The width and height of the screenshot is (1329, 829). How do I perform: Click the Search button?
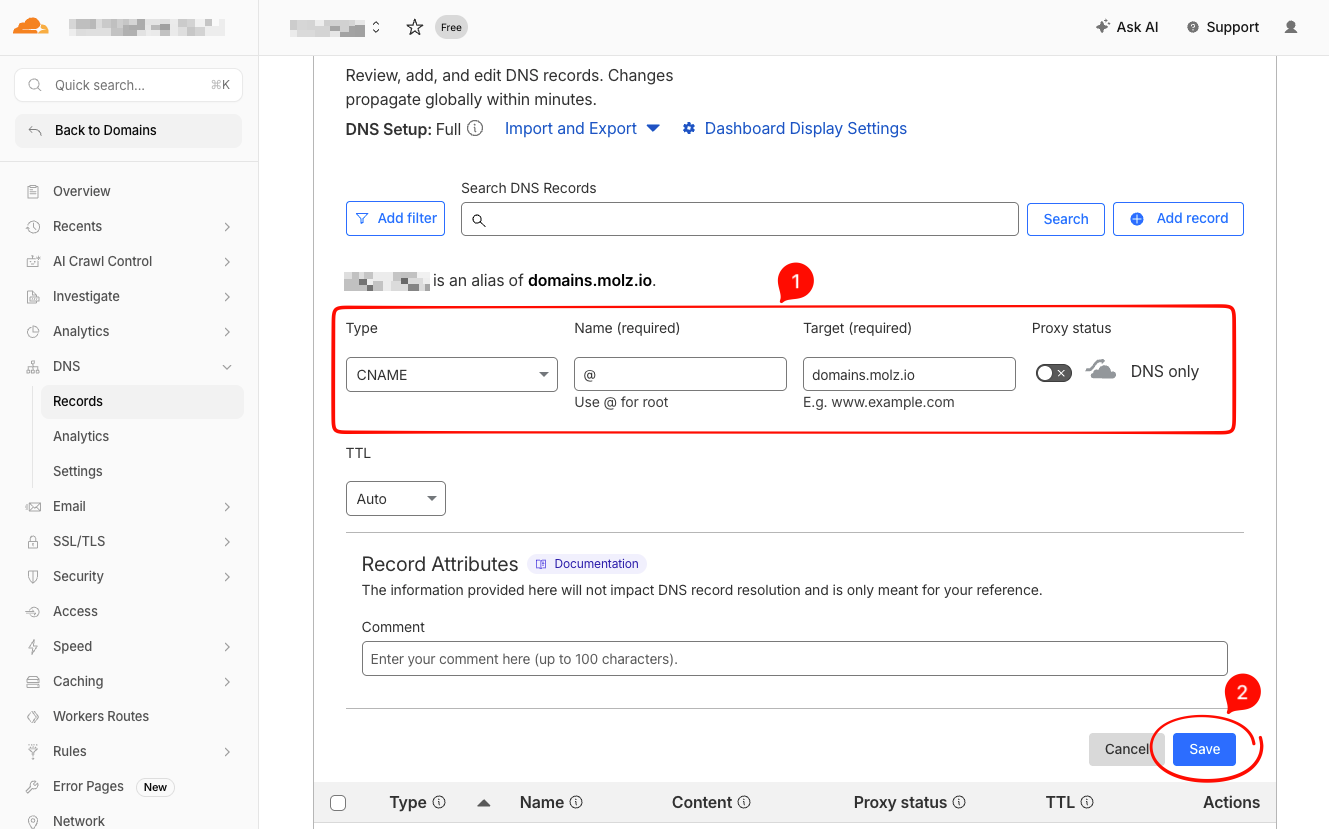pyautogui.click(x=1066, y=219)
